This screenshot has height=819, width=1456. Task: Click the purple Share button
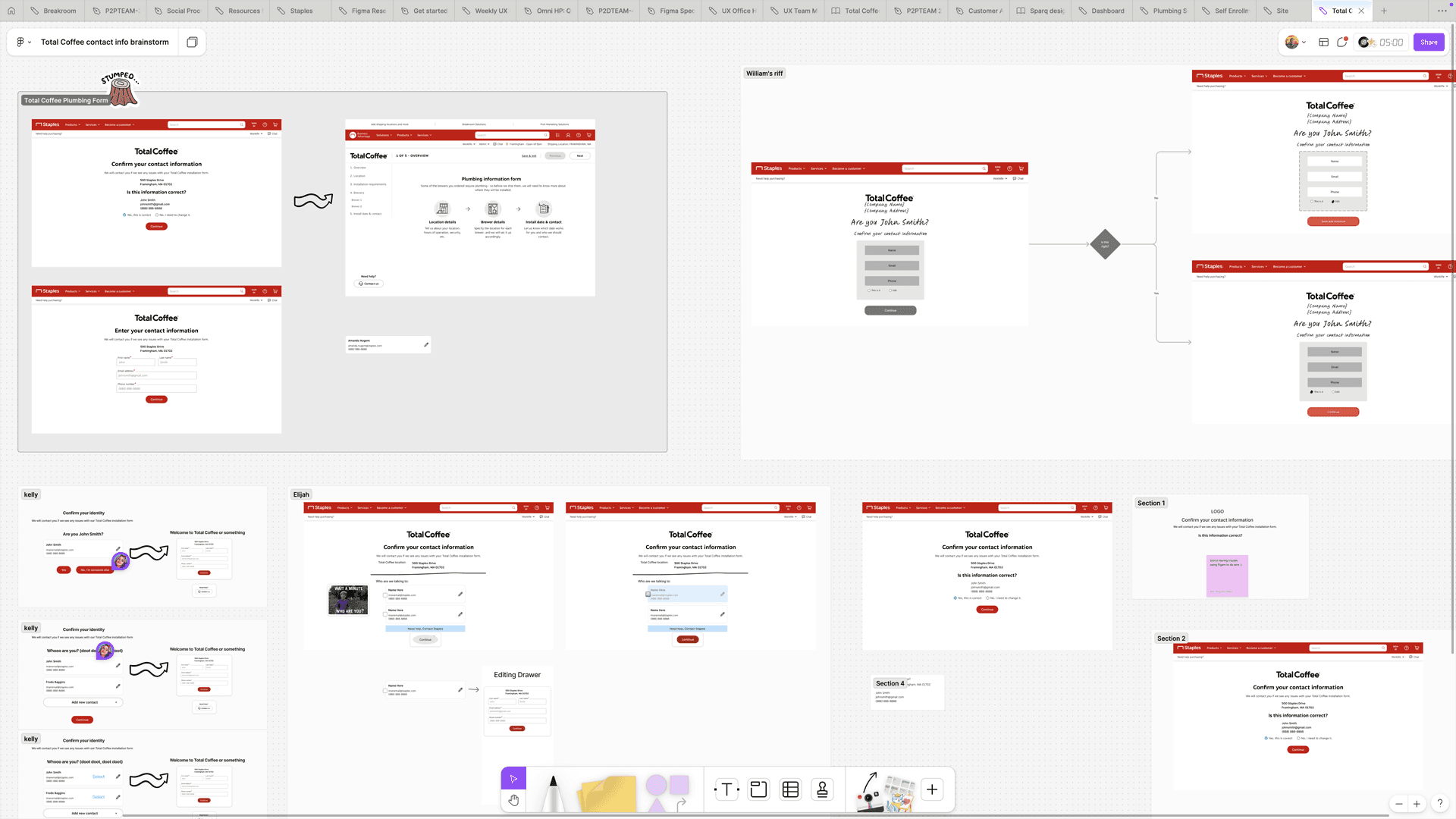point(1429,42)
